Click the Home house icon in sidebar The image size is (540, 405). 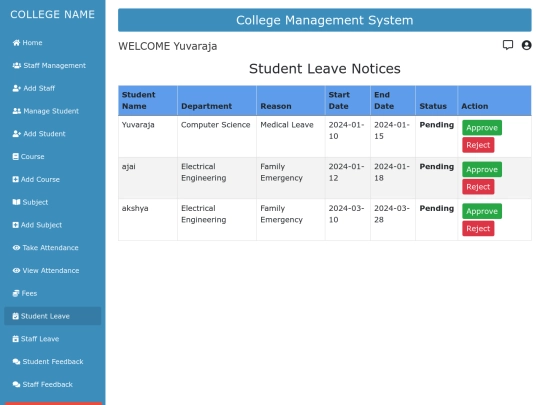click(x=16, y=43)
